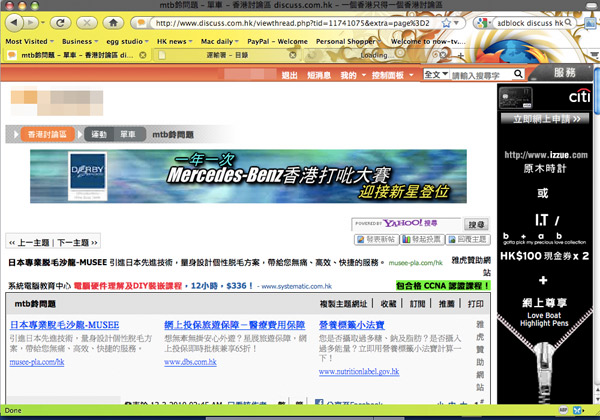
Task: Click the Derby logo thumbnail in the banner
Action: click(88, 176)
